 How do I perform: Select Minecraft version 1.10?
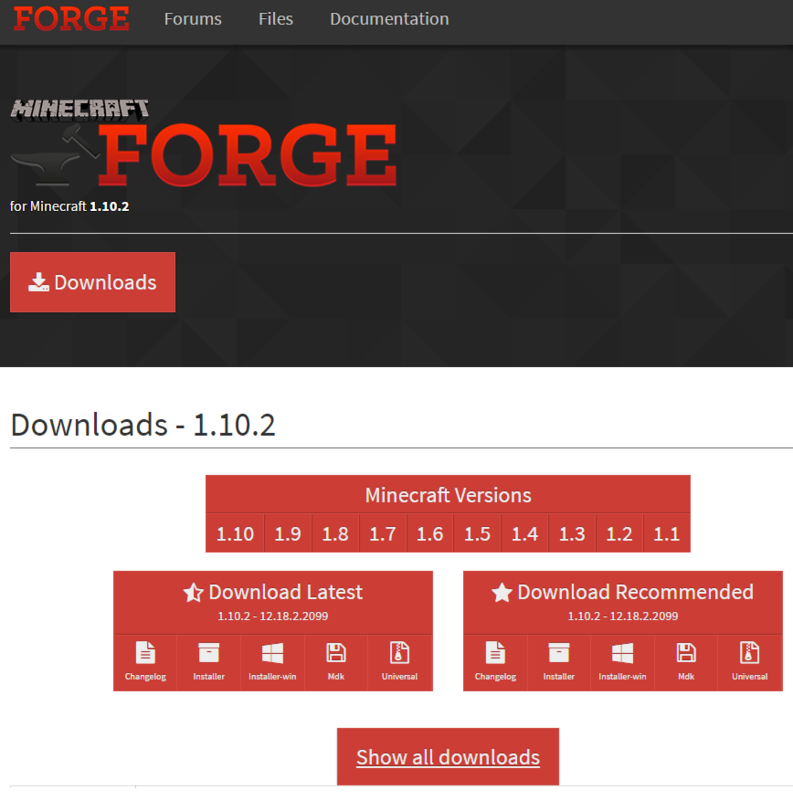pyautogui.click(x=235, y=534)
